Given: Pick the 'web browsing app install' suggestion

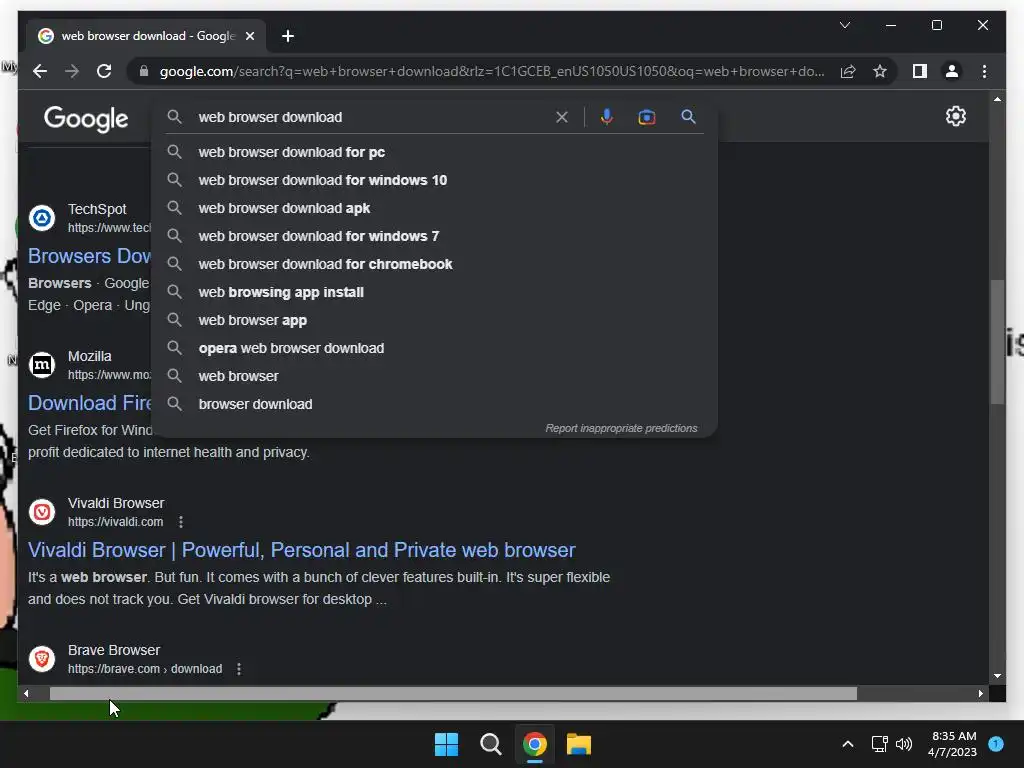Looking at the screenshot, I should coord(434,293).
